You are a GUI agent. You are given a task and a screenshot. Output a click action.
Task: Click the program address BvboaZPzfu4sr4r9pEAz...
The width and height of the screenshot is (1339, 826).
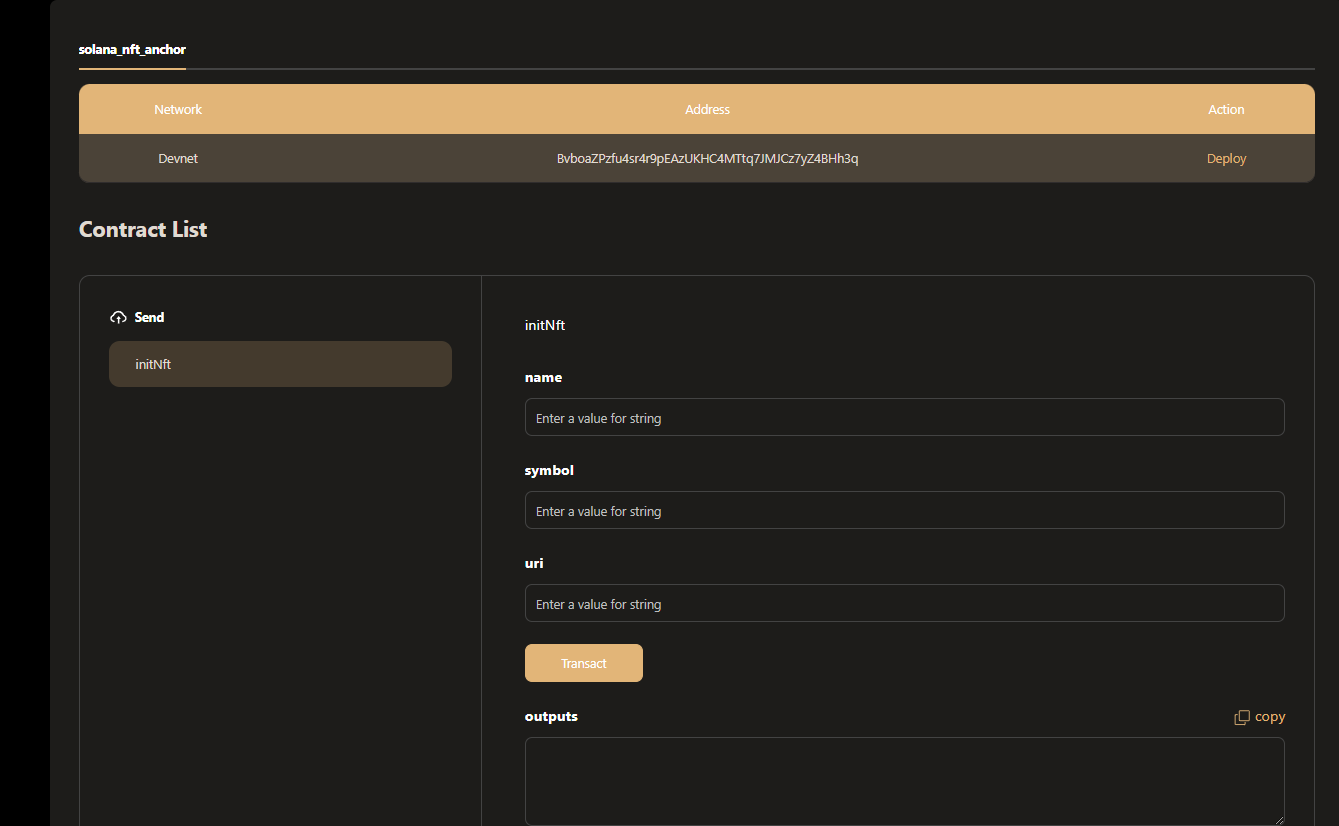pyautogui.click(x=707, y=158)
